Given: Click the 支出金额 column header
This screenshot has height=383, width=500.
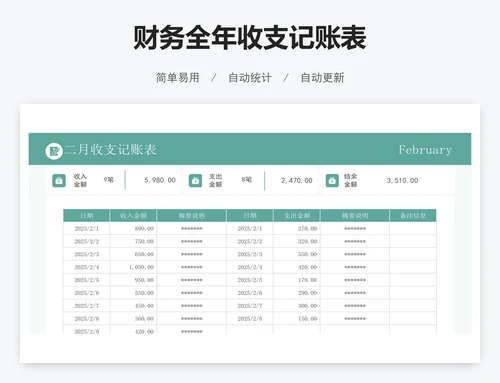Looking at the screenshot, I should click(297, 216).
